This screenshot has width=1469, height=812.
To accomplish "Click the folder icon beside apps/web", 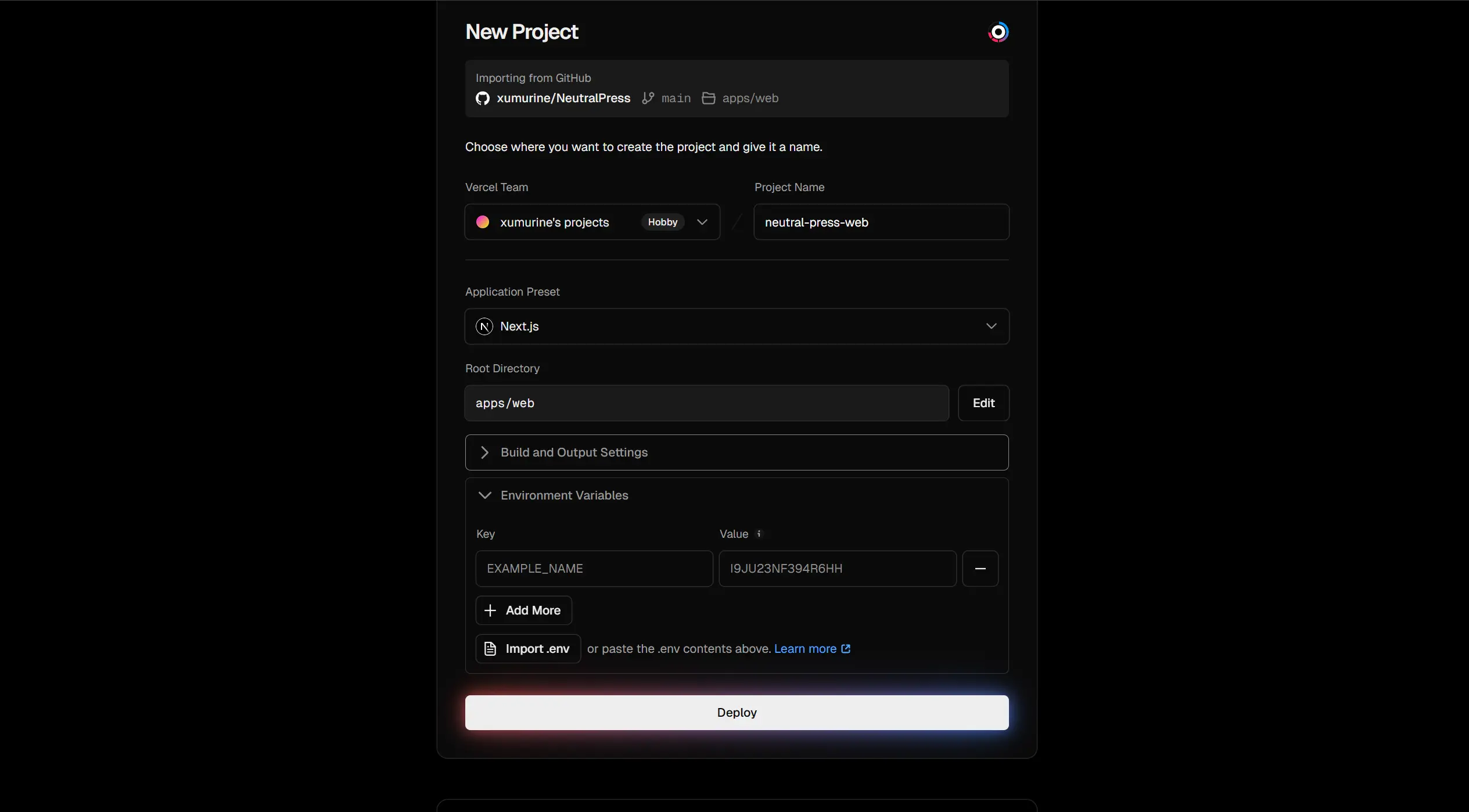I will (708, 98).
